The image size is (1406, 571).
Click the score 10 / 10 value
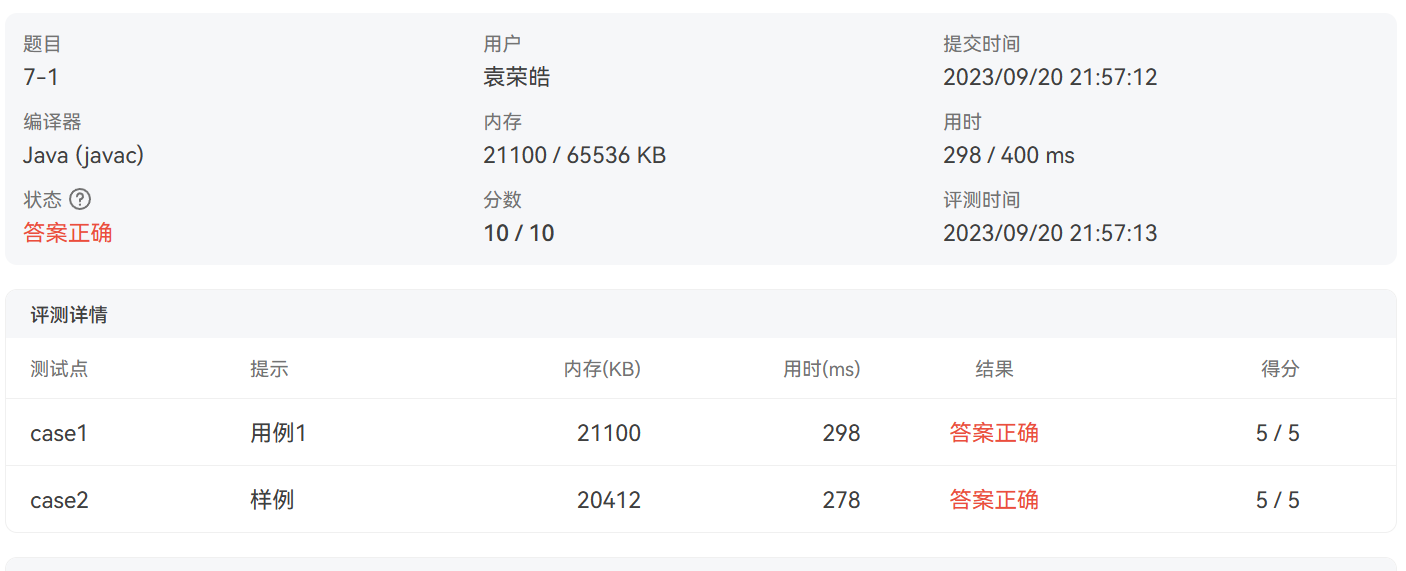(518, 233)
